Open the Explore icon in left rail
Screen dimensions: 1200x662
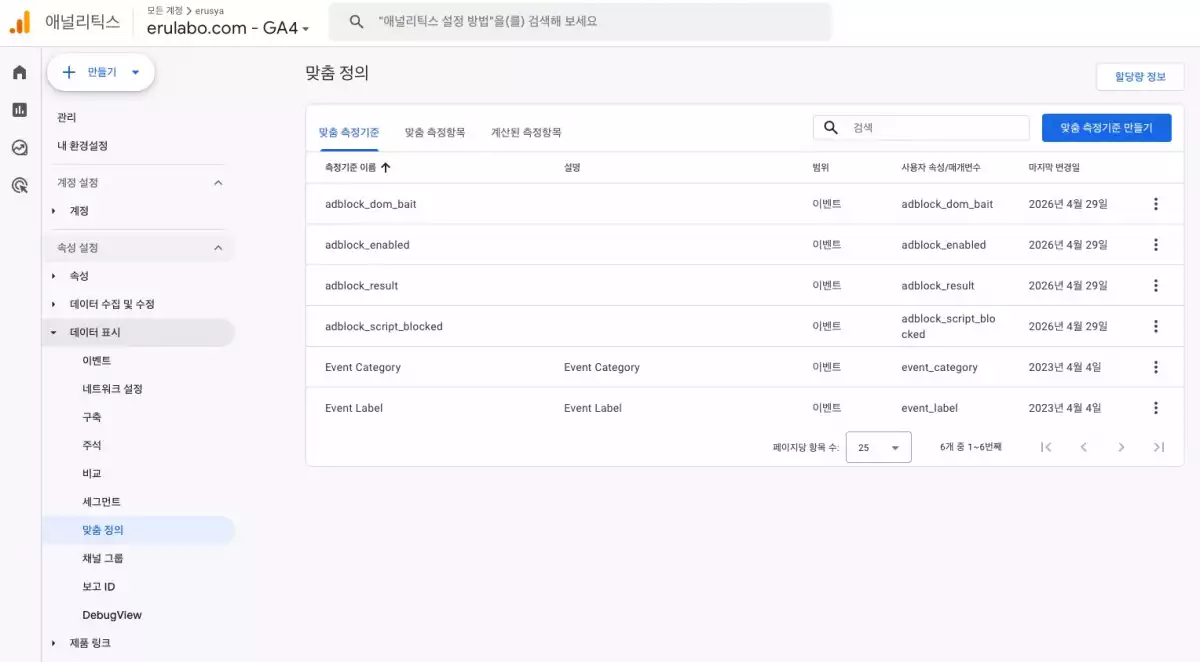click(19, 148)
